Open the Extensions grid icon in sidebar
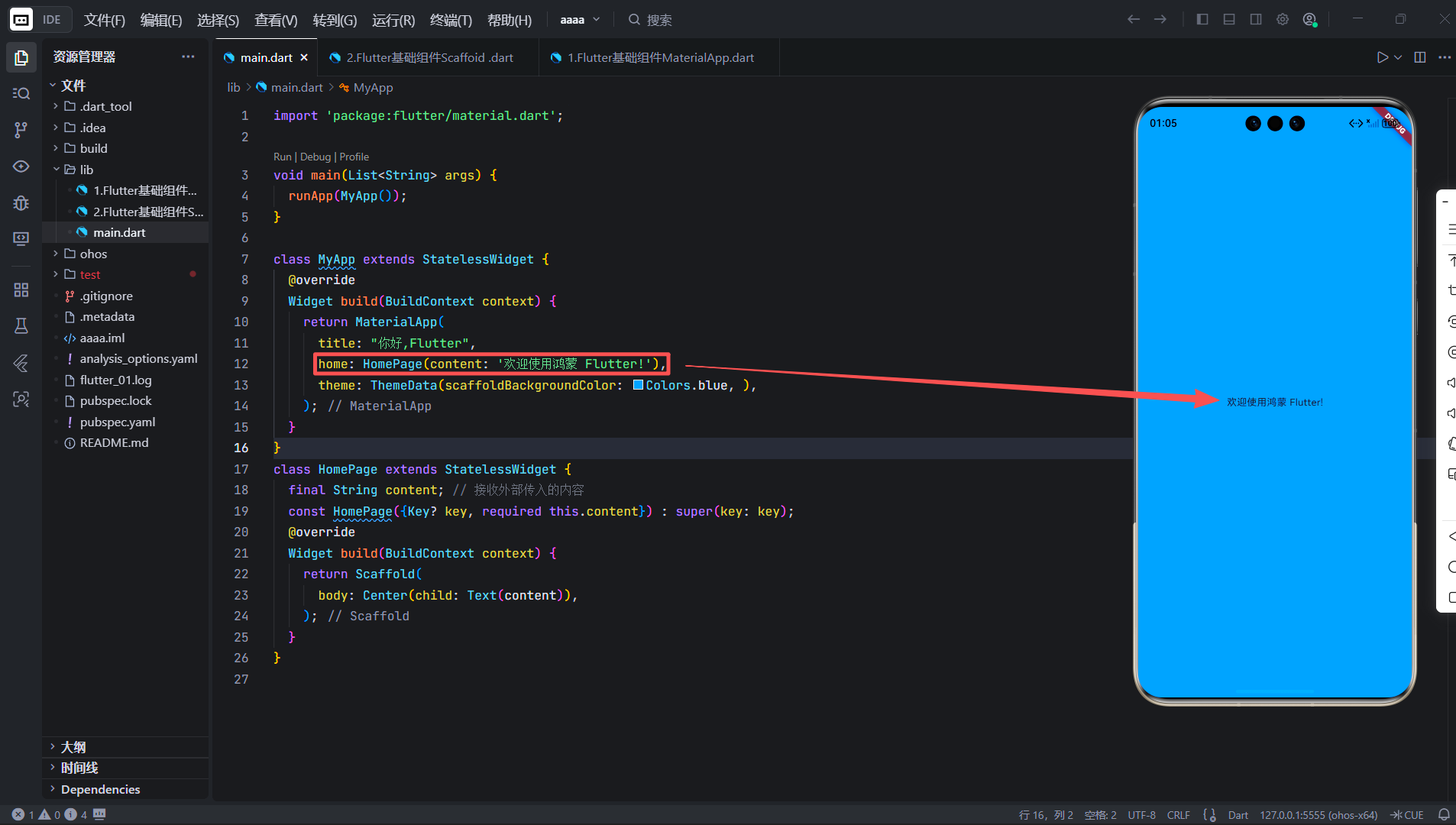The height and width of the screenshot is (825, 1456). coord(21,290)
